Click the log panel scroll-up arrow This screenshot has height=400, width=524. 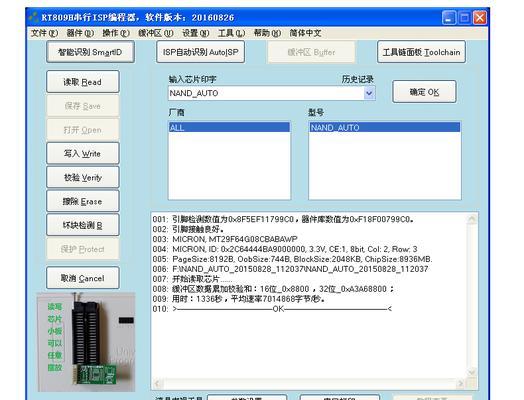pyautogui.click(x=472, y=219)
